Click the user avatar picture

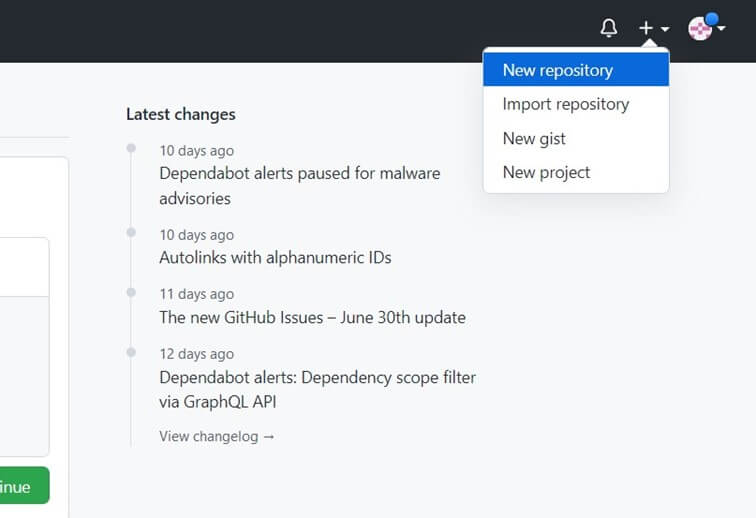coord(700,28)
